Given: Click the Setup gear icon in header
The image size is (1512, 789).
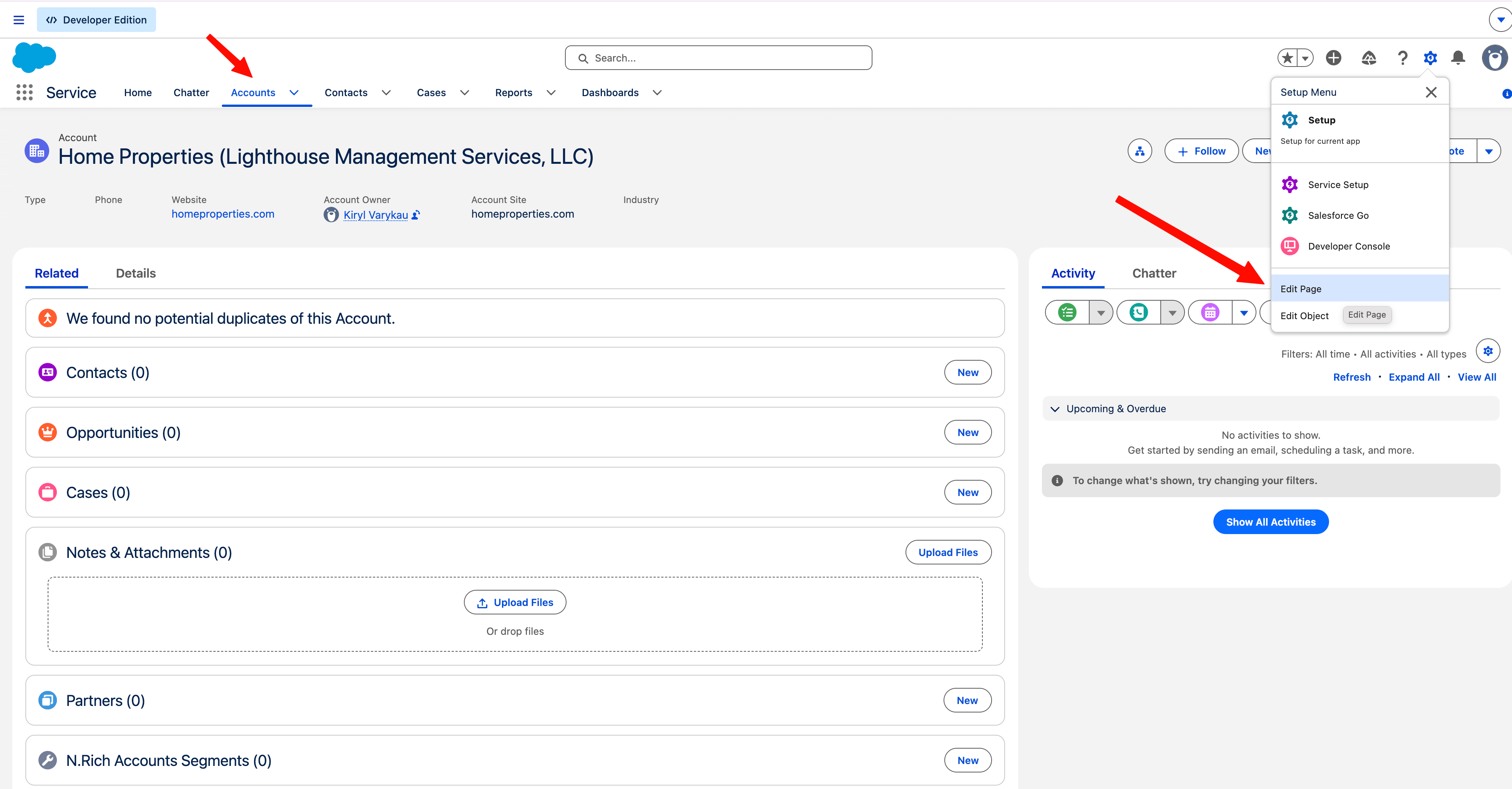Looking at the screenshot, I should click(1430, 58).
